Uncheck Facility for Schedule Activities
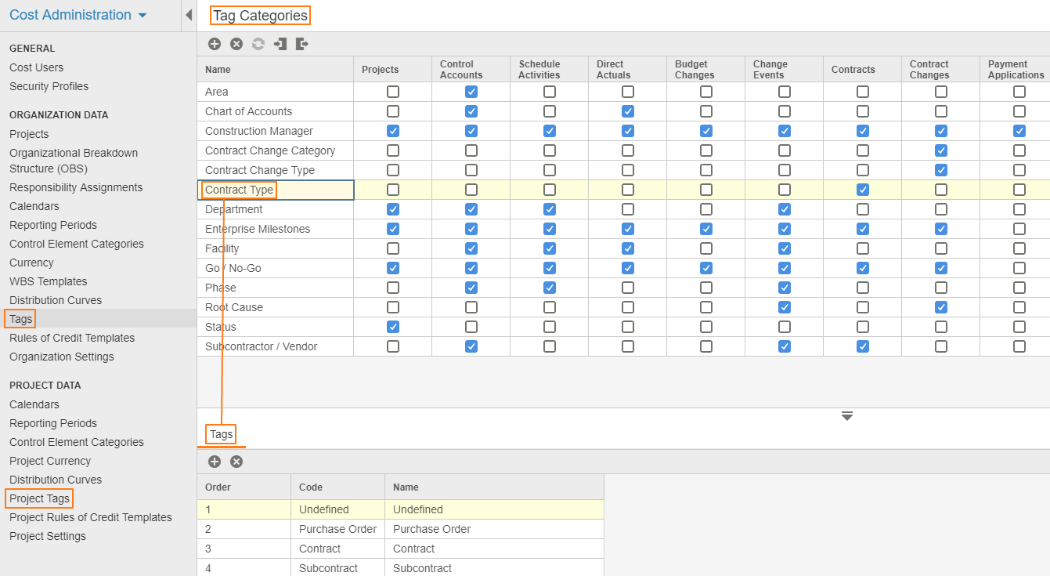The image size is (1050, 576). coord(550,248)
